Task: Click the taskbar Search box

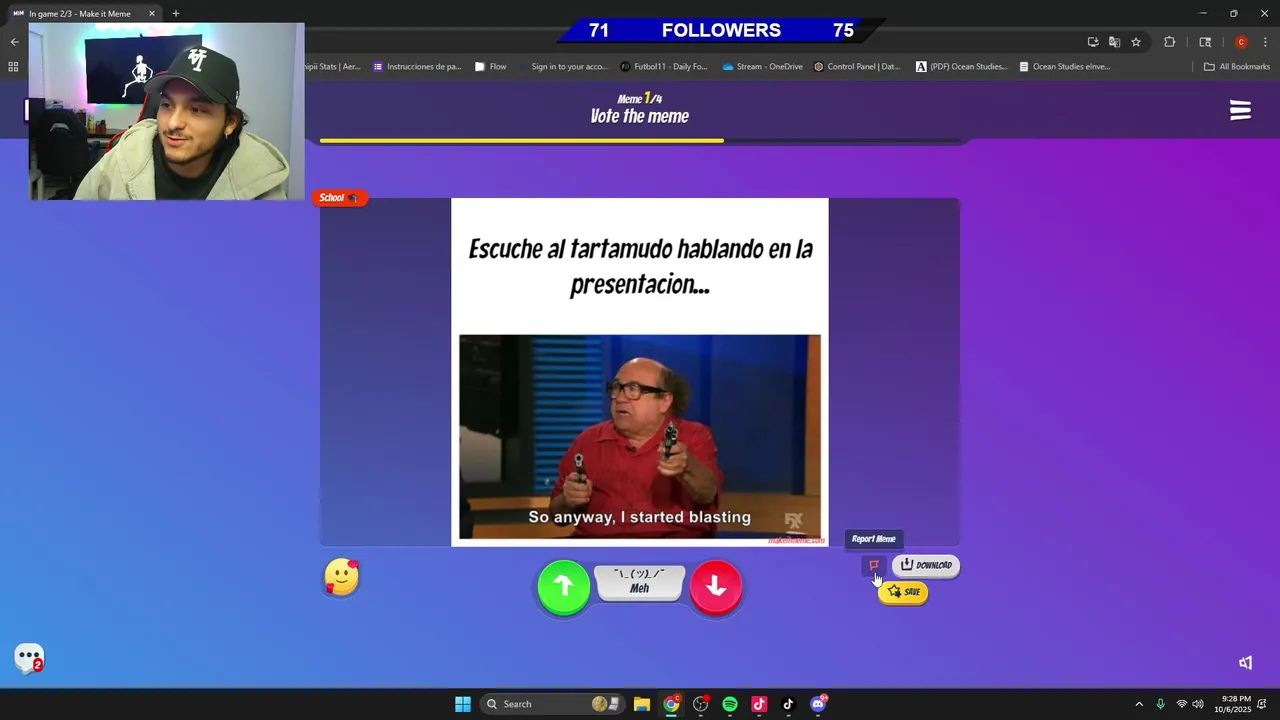Action: tap(552, 704)
